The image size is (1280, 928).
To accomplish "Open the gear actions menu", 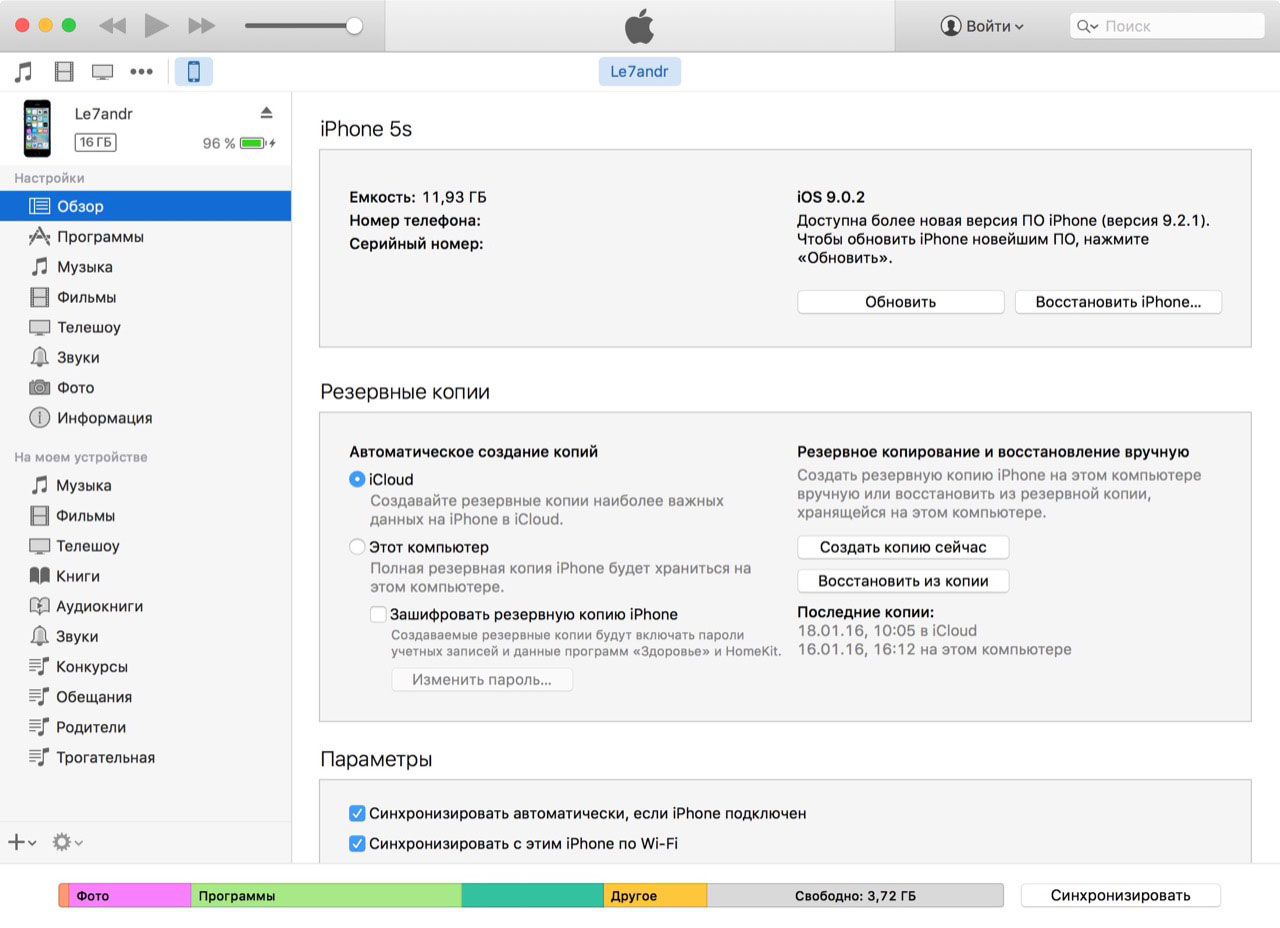I will [67, 842].
